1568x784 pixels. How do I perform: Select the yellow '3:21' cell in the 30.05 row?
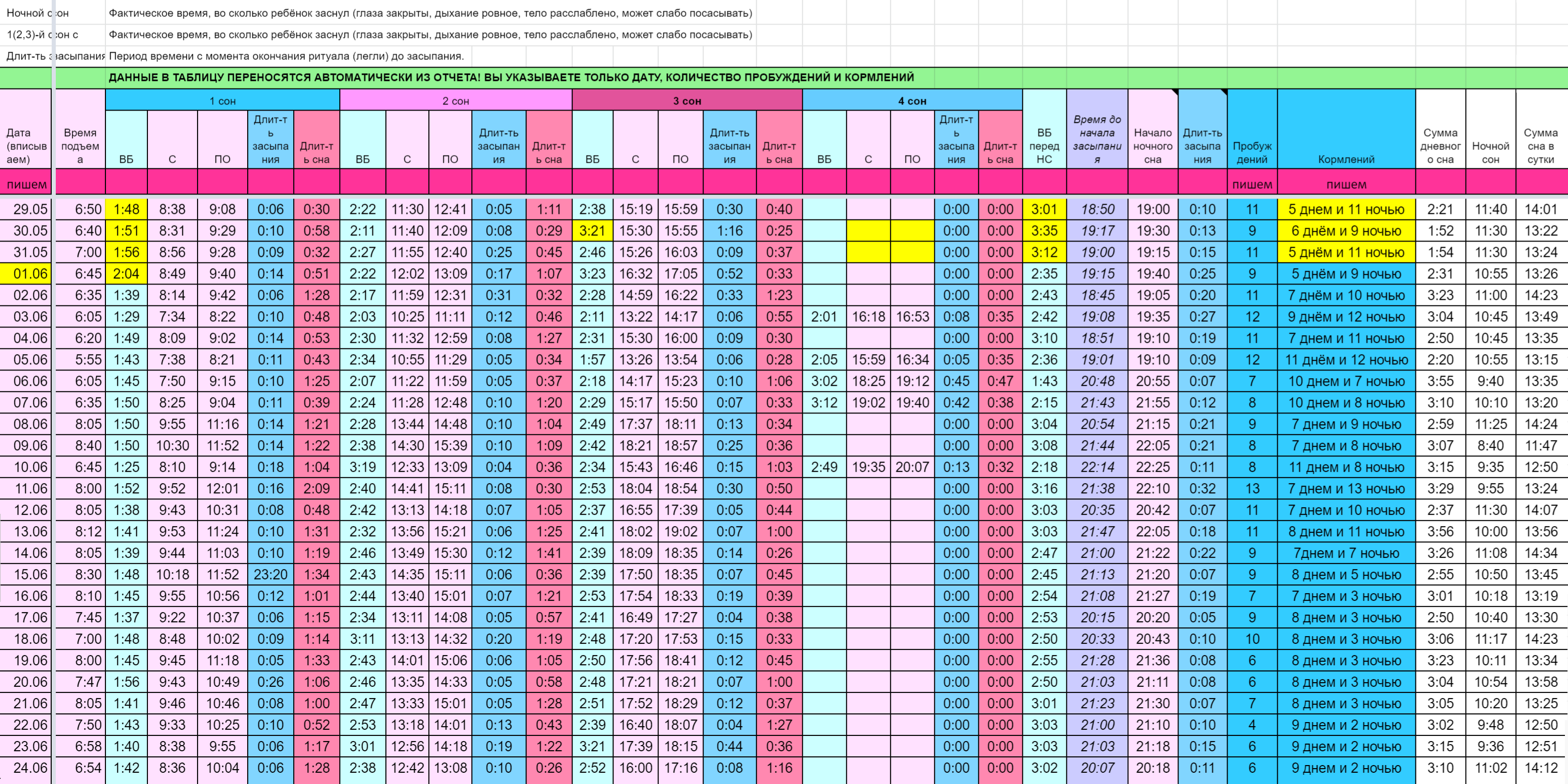tap(592, 231)
